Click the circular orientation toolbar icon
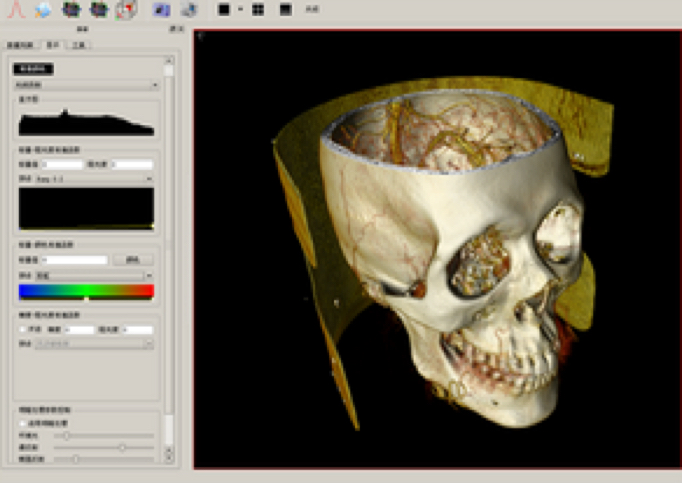 [x=125, y=10]
